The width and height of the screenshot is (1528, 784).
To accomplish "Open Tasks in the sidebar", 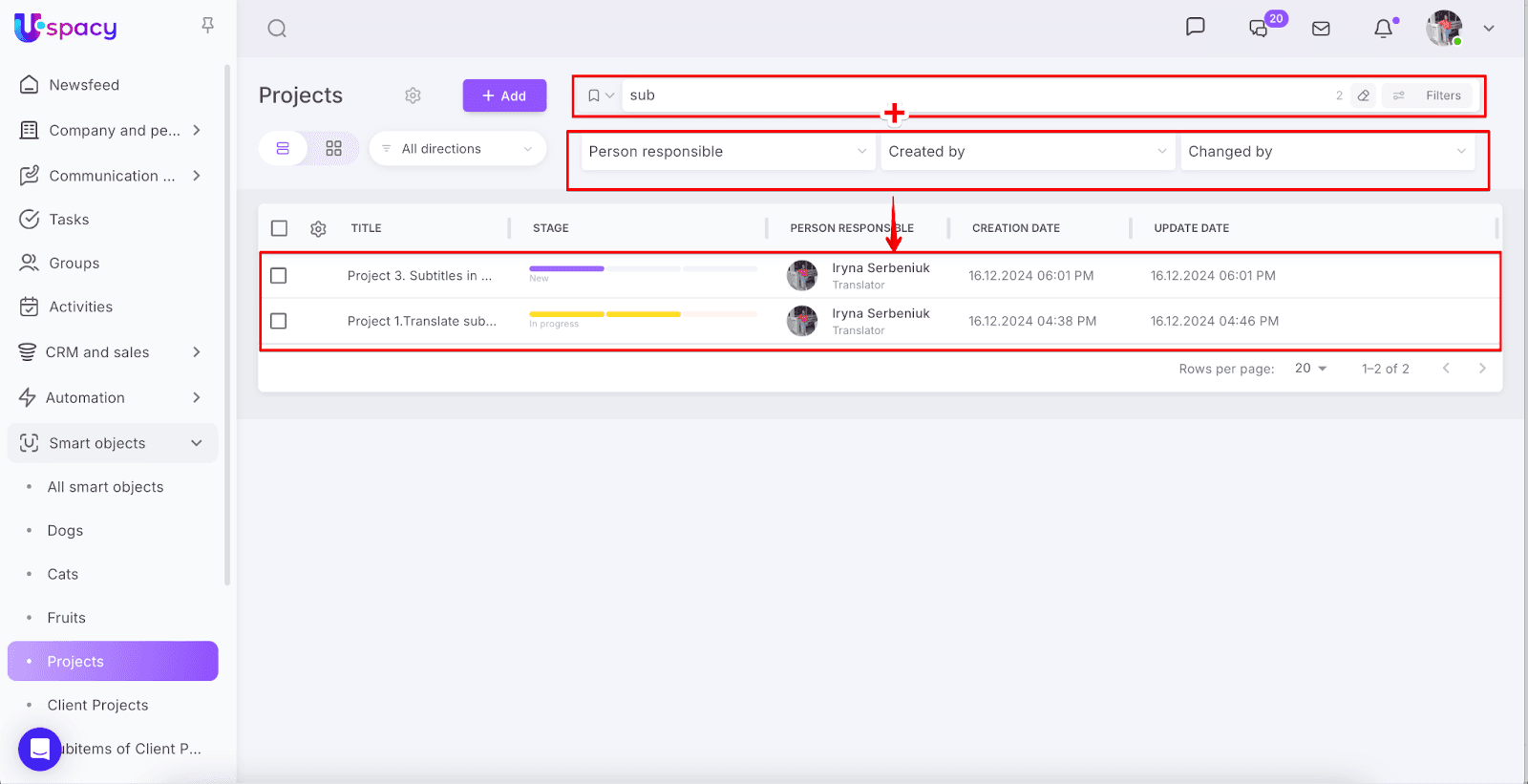I will coord(69,220).
